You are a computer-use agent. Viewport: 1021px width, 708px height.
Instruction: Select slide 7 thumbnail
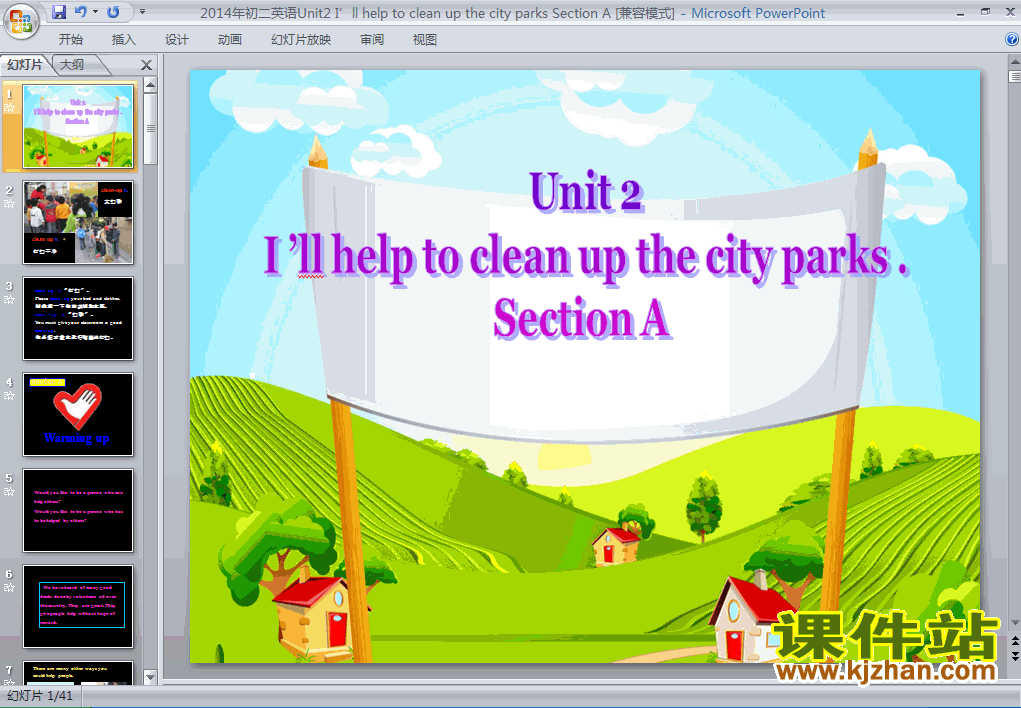click(x=78, y=672)
